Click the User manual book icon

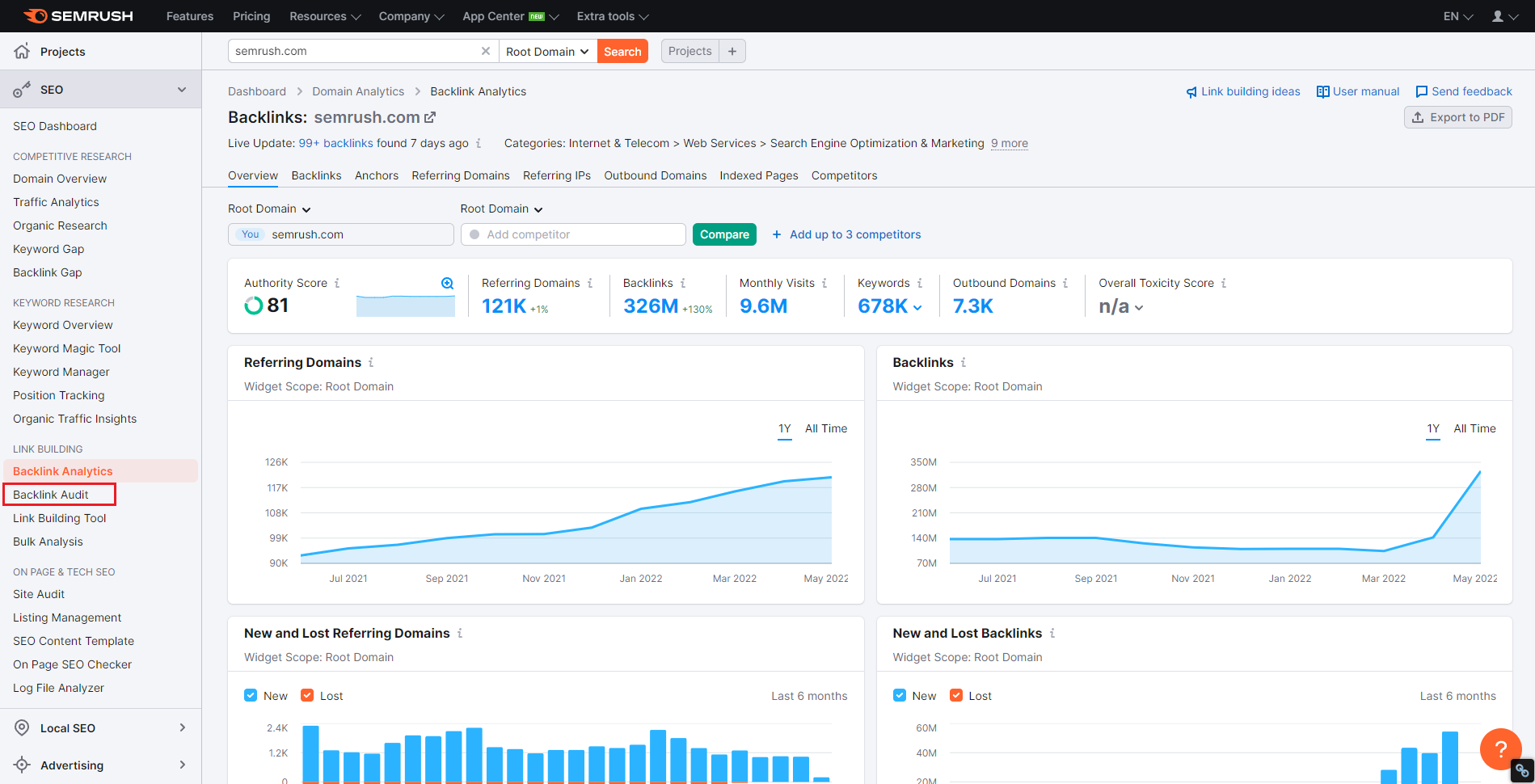pos(1323,91)
